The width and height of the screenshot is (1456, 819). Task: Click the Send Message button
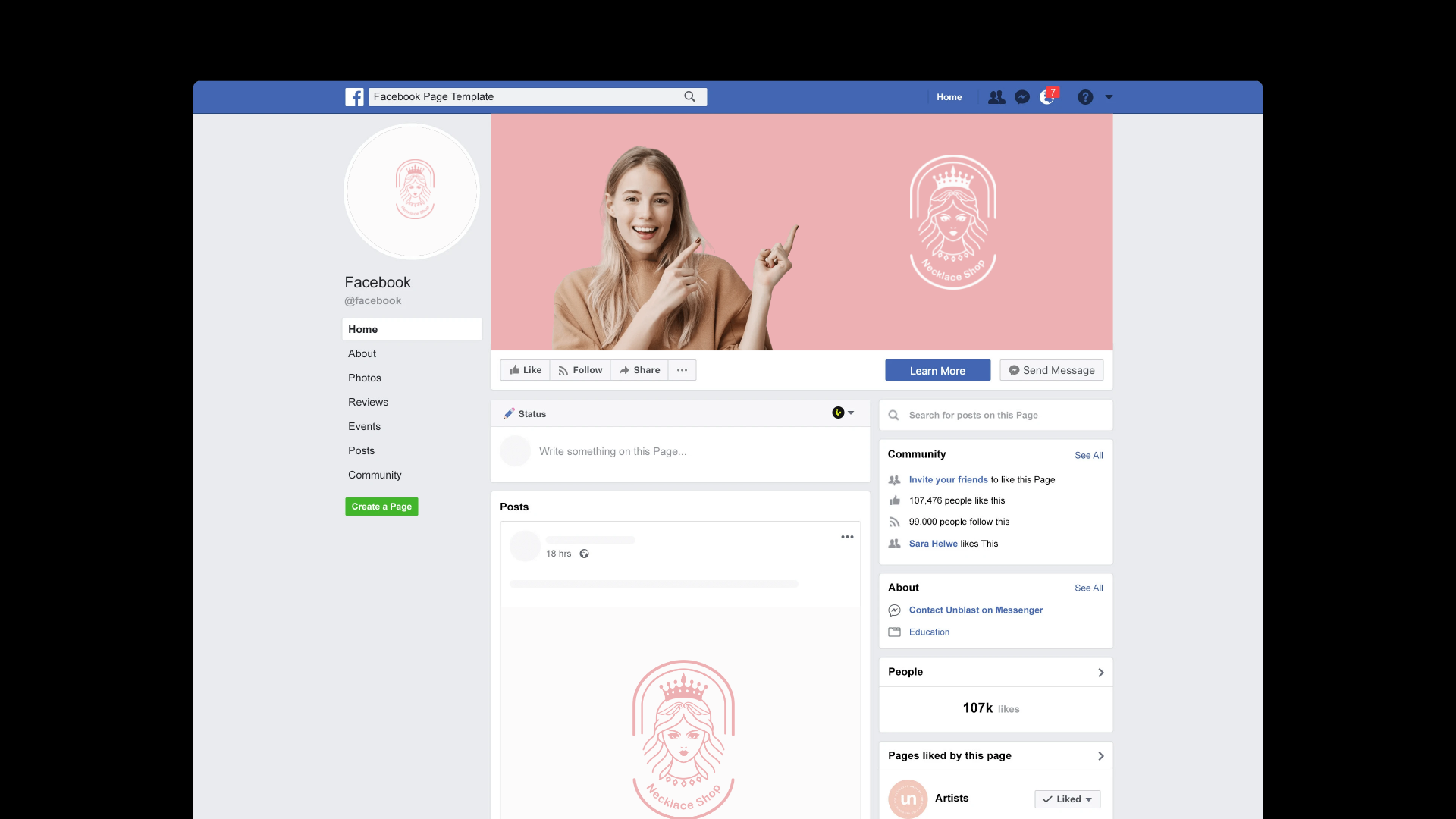1052,369
